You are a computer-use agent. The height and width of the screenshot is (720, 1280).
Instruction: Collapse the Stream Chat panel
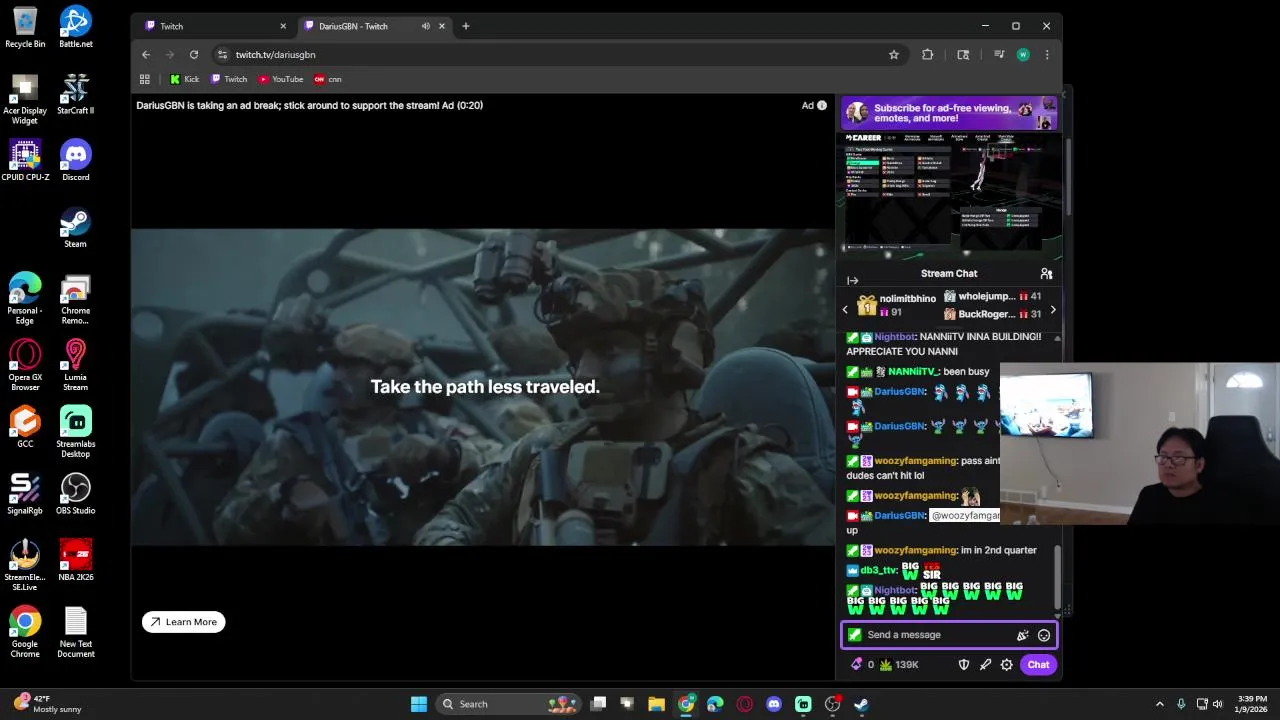point(852,280)
